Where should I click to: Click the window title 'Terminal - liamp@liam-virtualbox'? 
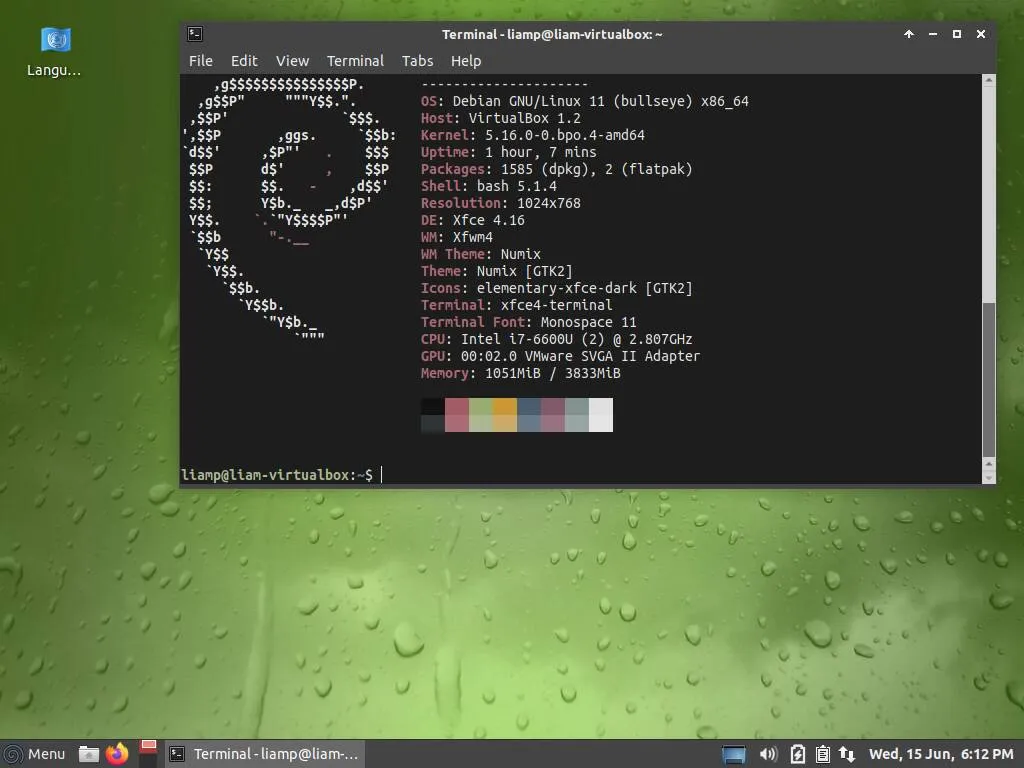click(552, 34)
